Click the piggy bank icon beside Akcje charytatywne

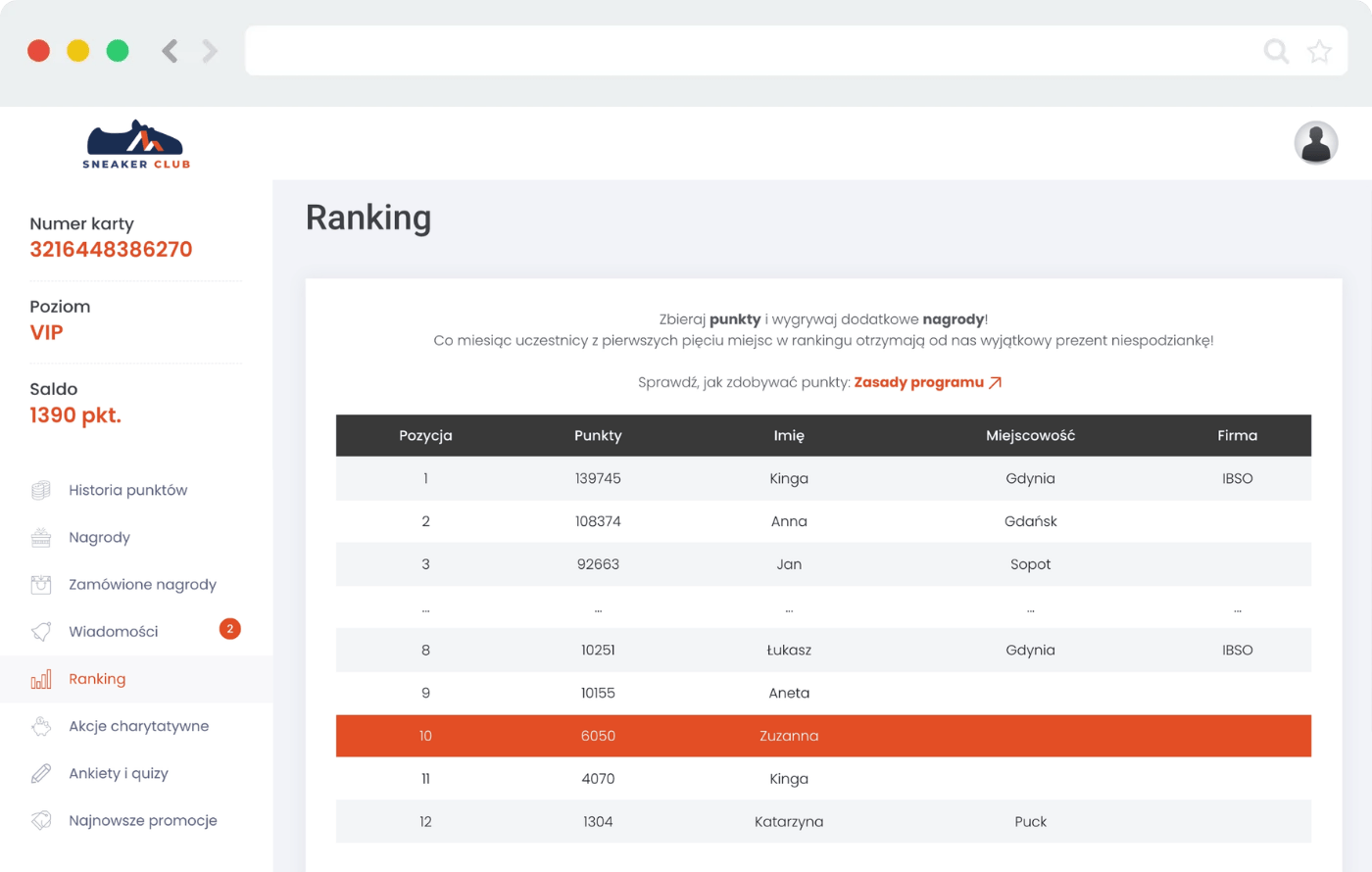click(x=41, y=726)
